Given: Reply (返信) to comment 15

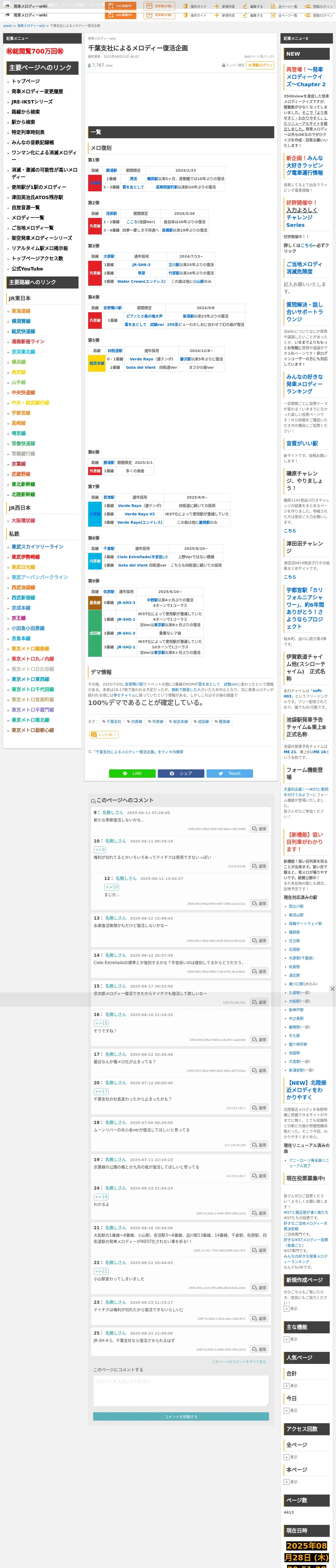Looking at the screenshot, I should (259, 1002).
